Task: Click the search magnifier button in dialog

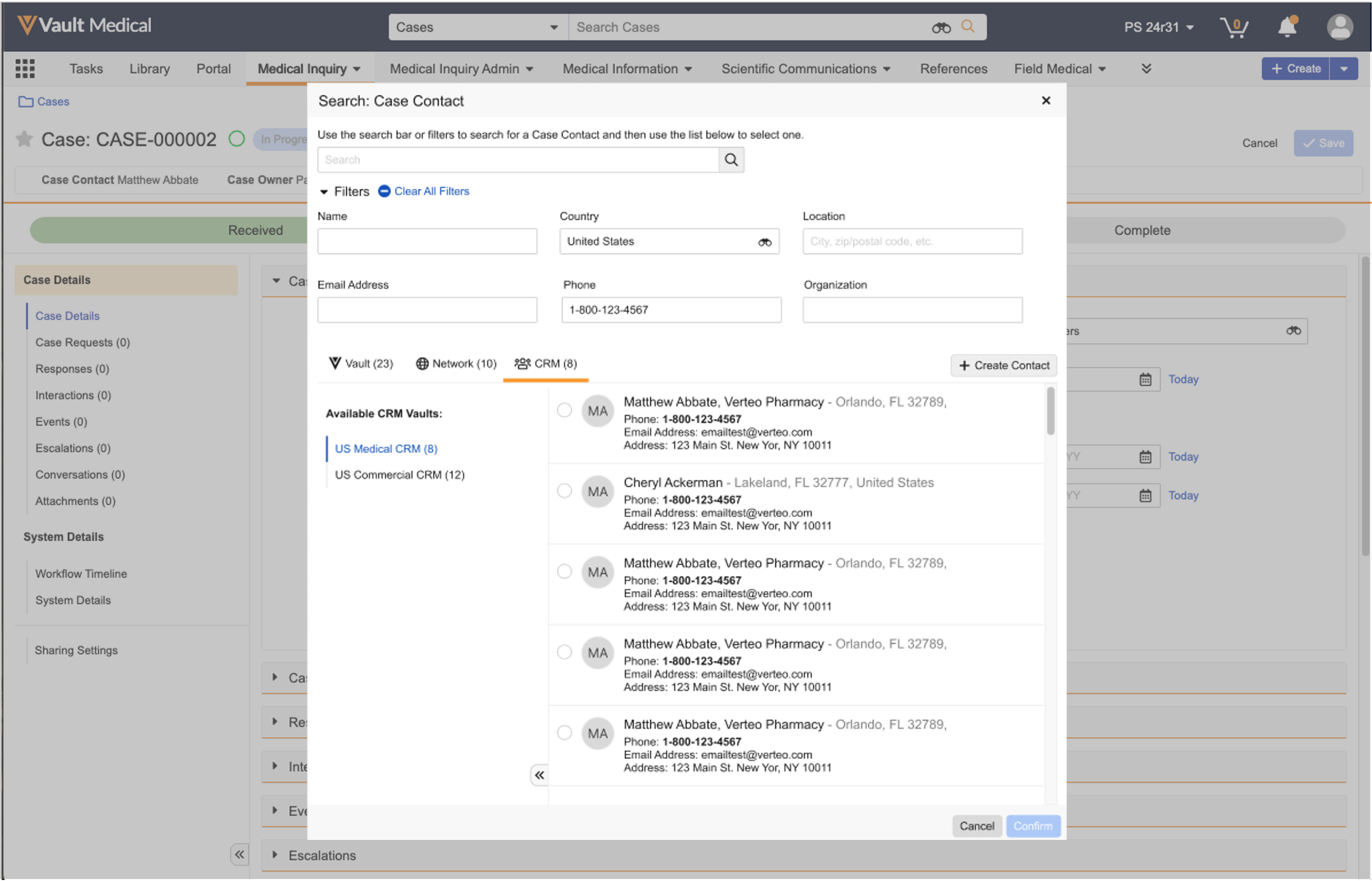Action: 731,160
